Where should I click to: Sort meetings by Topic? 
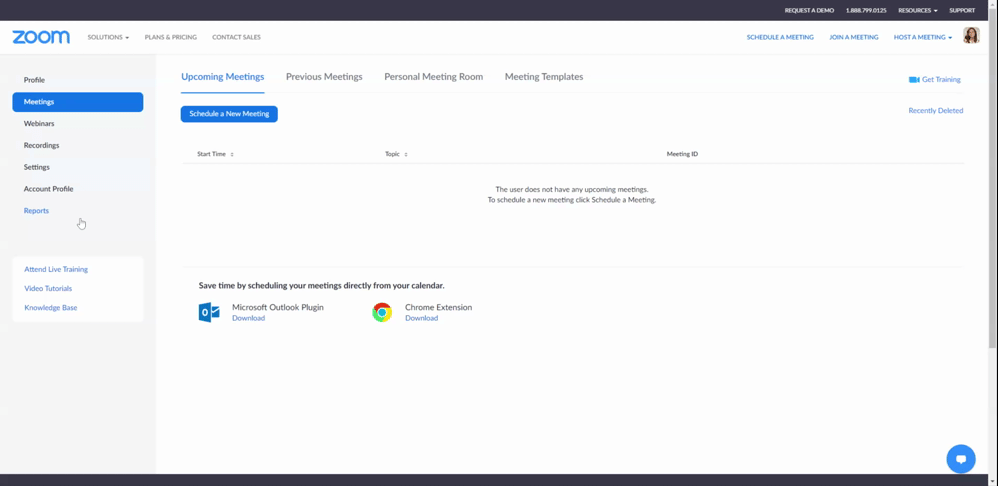[396, 154]
